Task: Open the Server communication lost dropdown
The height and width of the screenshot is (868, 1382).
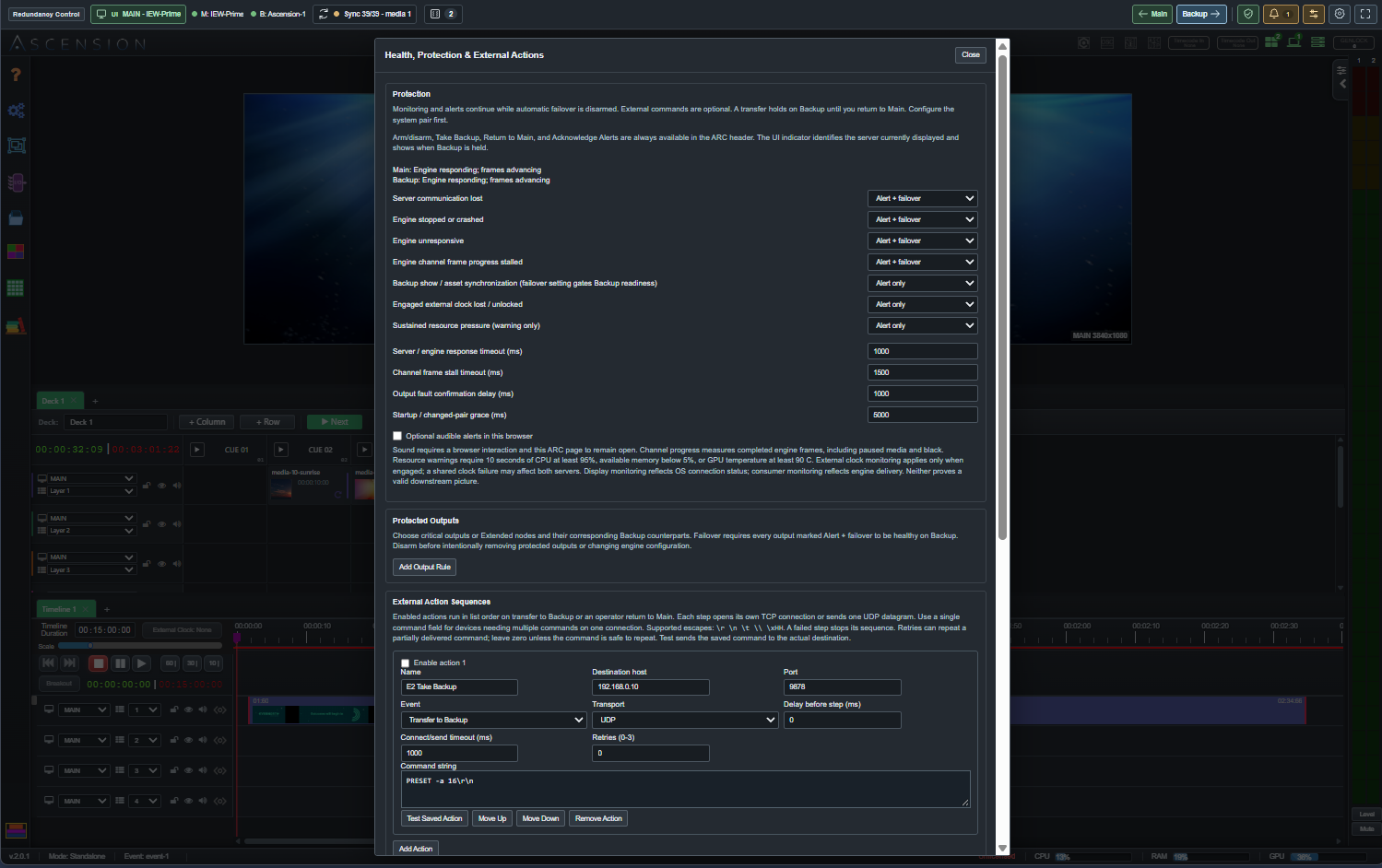Action: (x=922, y=198)
